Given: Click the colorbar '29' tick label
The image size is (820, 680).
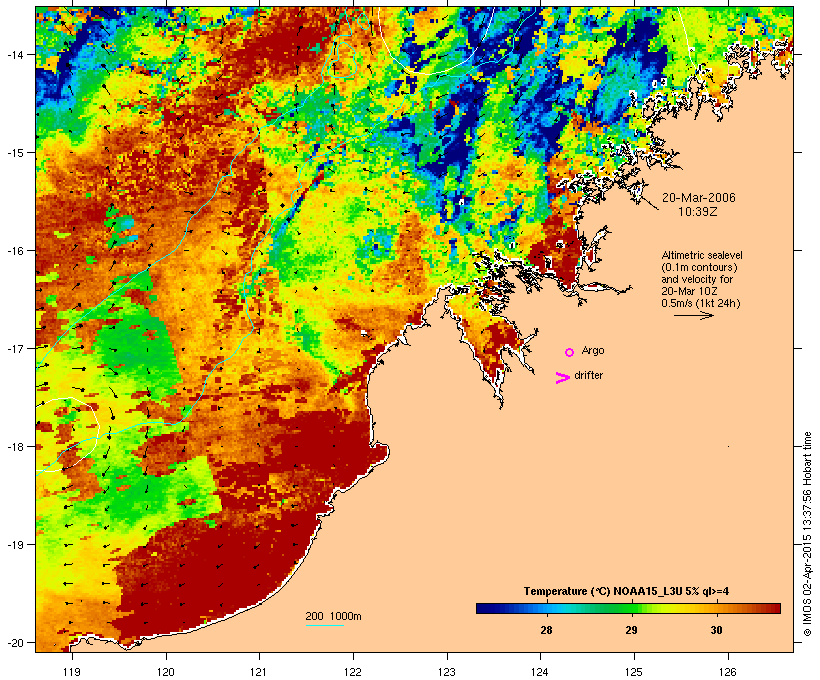Looking at the screenshot, I should [631, 630].
